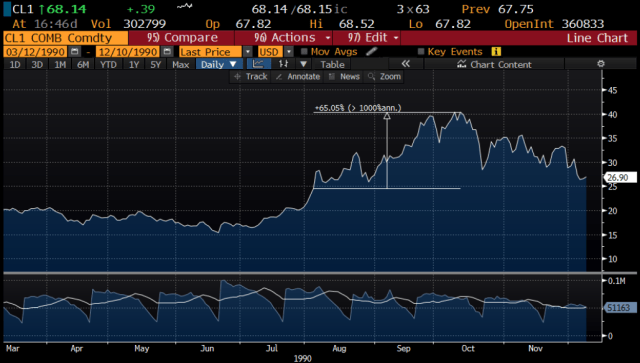Activate the Annotate drawing tool
This screenshot has height=363, width=640.
click(x=298, y=76)
